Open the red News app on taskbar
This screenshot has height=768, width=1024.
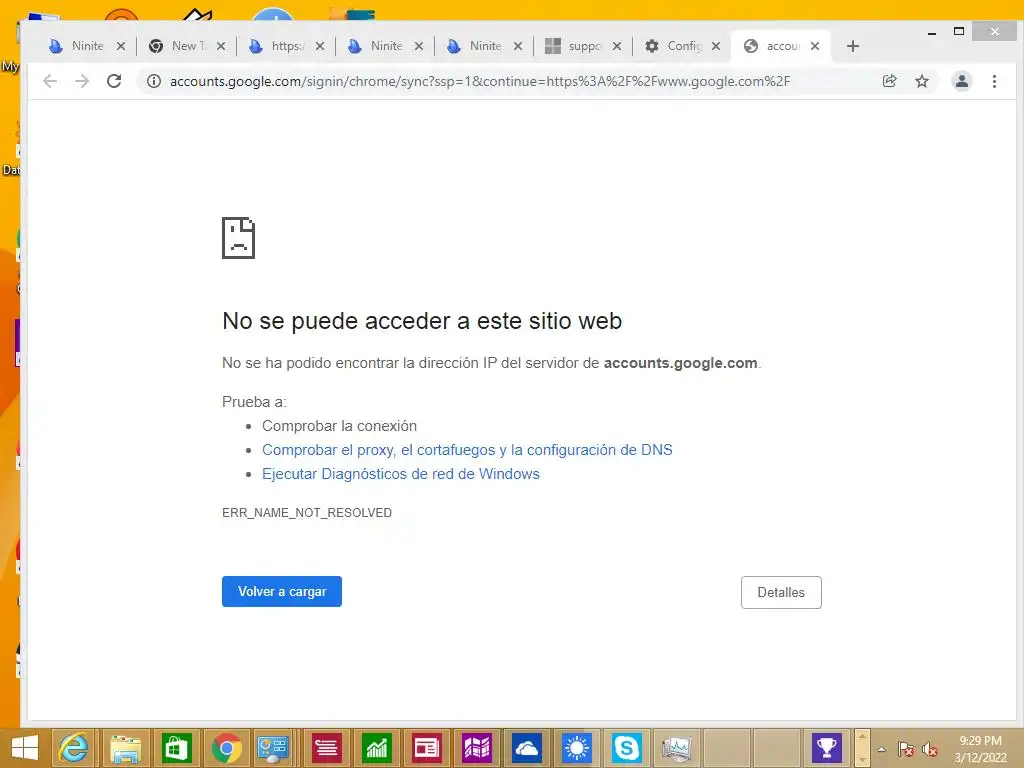pos(427,748)
